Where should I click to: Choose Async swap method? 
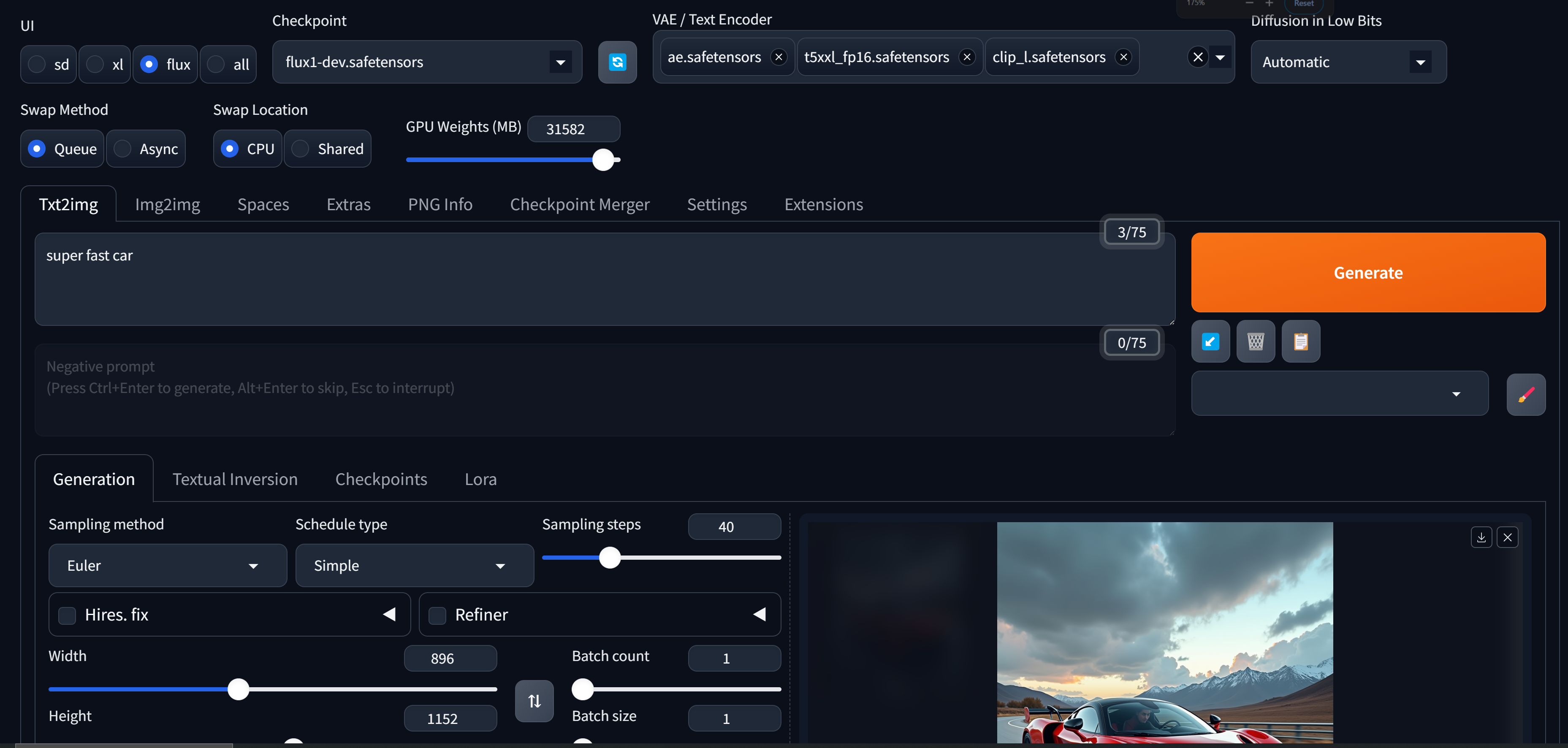coord(123,149)
